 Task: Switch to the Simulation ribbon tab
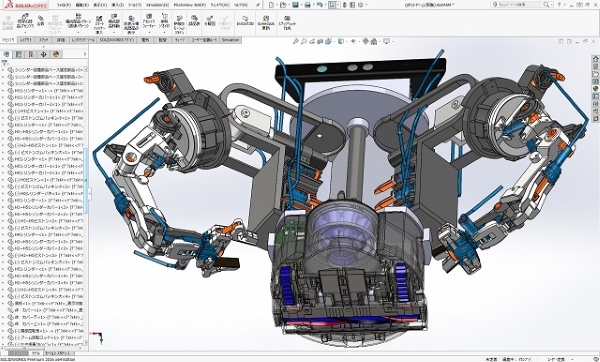(x=230, y=40)
